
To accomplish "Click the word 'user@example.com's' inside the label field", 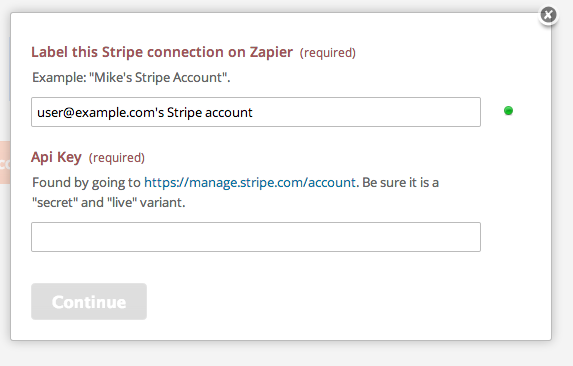I will coord(100,113).
